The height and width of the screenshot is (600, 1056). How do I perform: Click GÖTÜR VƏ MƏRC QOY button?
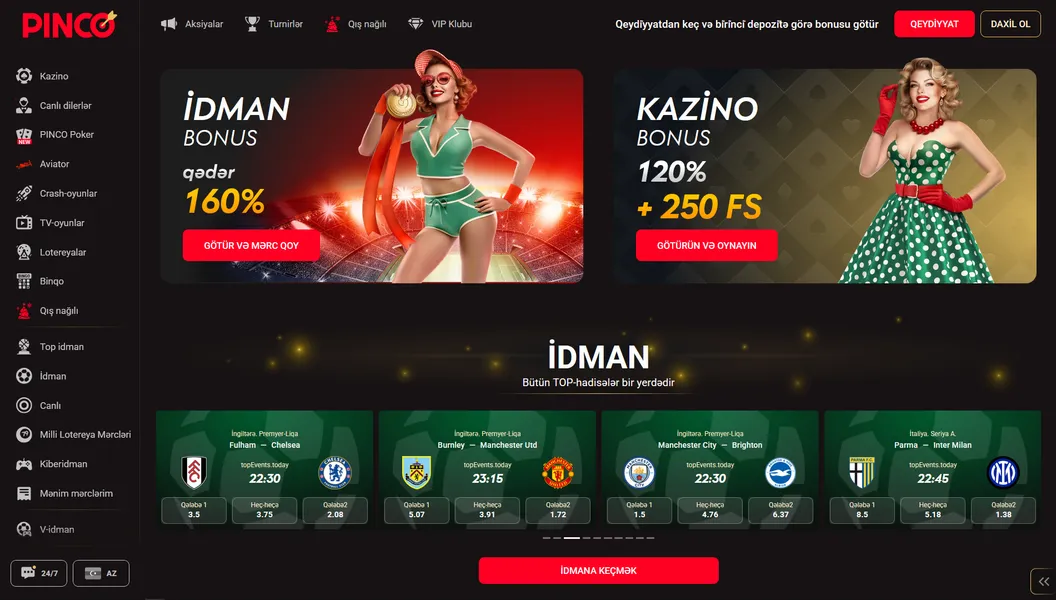click(x=251, y=245)
